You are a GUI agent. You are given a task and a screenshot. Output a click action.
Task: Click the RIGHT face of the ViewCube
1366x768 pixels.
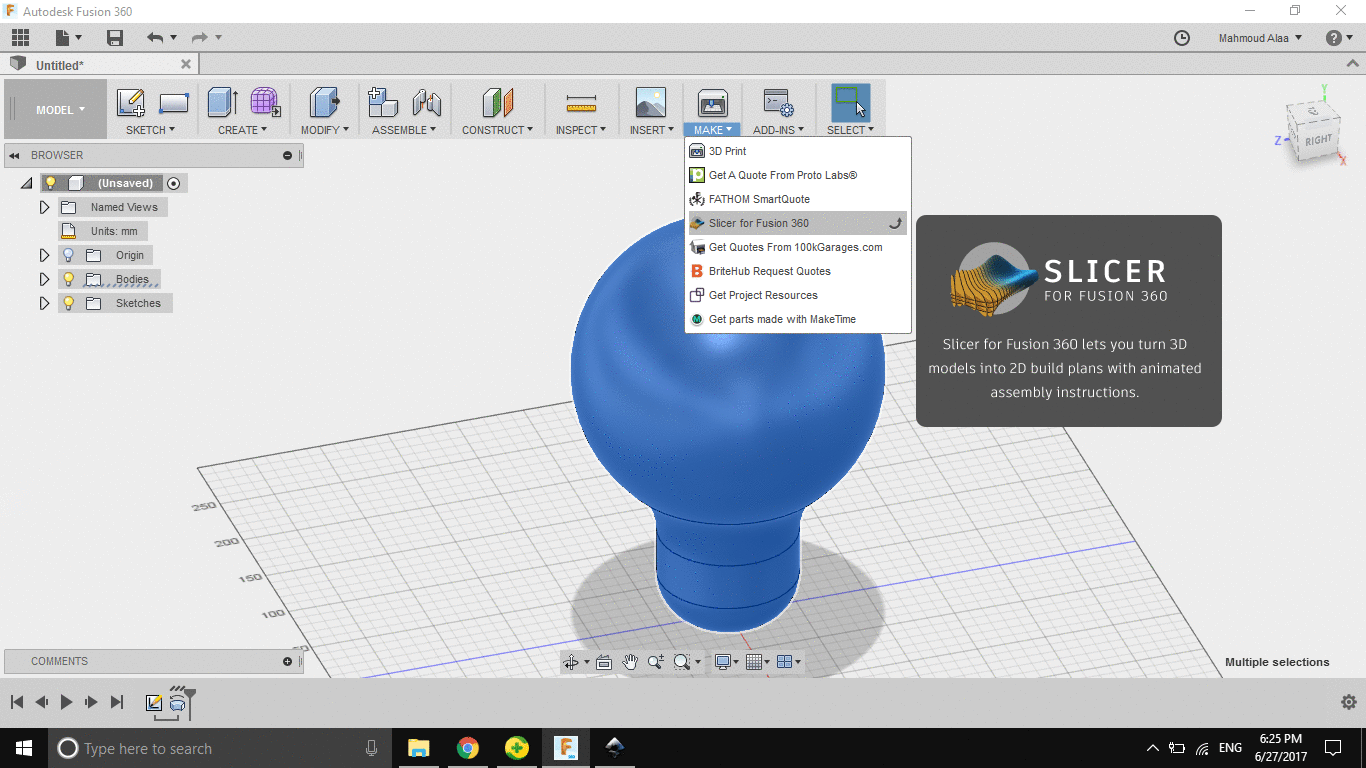click(x=1317, y=140)
